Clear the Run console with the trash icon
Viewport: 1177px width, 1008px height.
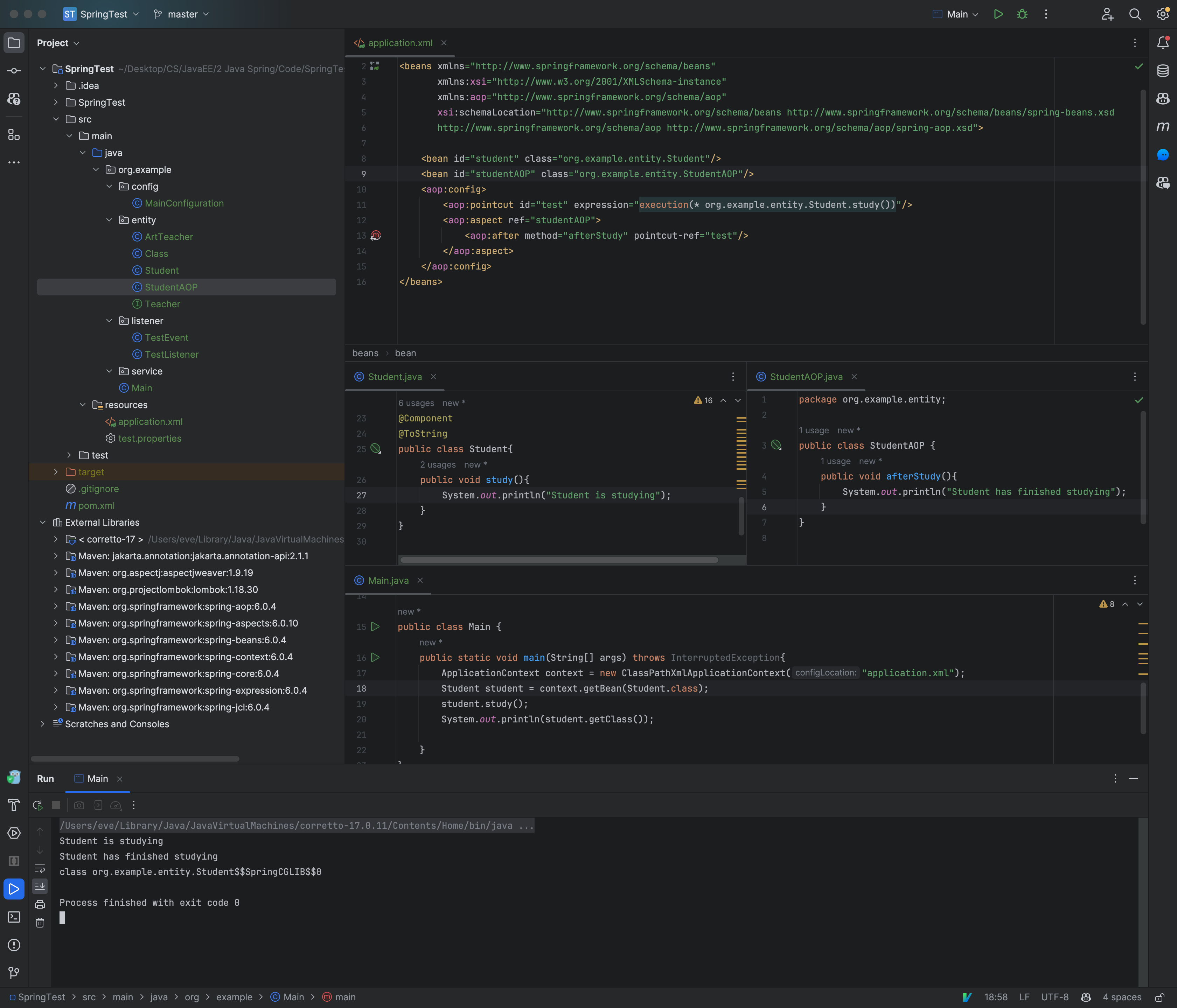click(40, 922)
